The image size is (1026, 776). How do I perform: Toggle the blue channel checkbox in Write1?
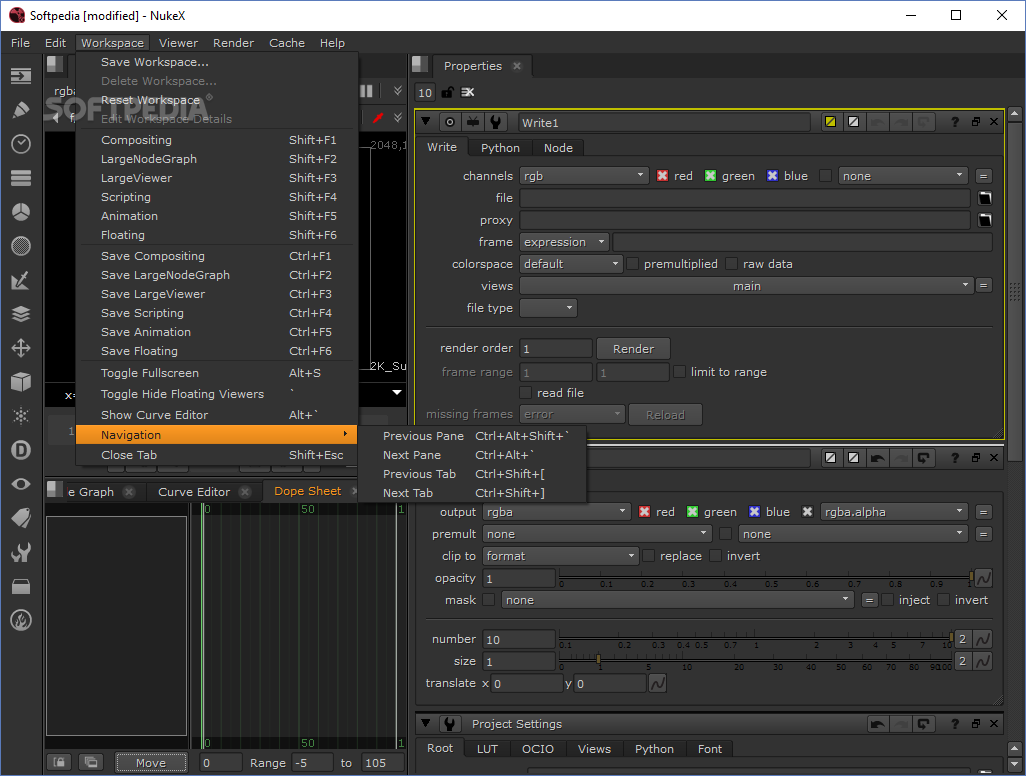pyautogui.click(x=772, y=176)
